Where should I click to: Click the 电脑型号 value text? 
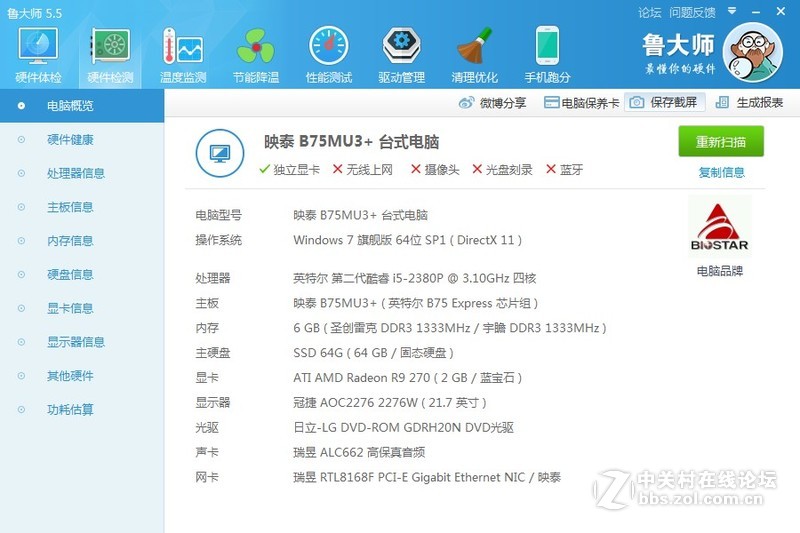point(360,215)
